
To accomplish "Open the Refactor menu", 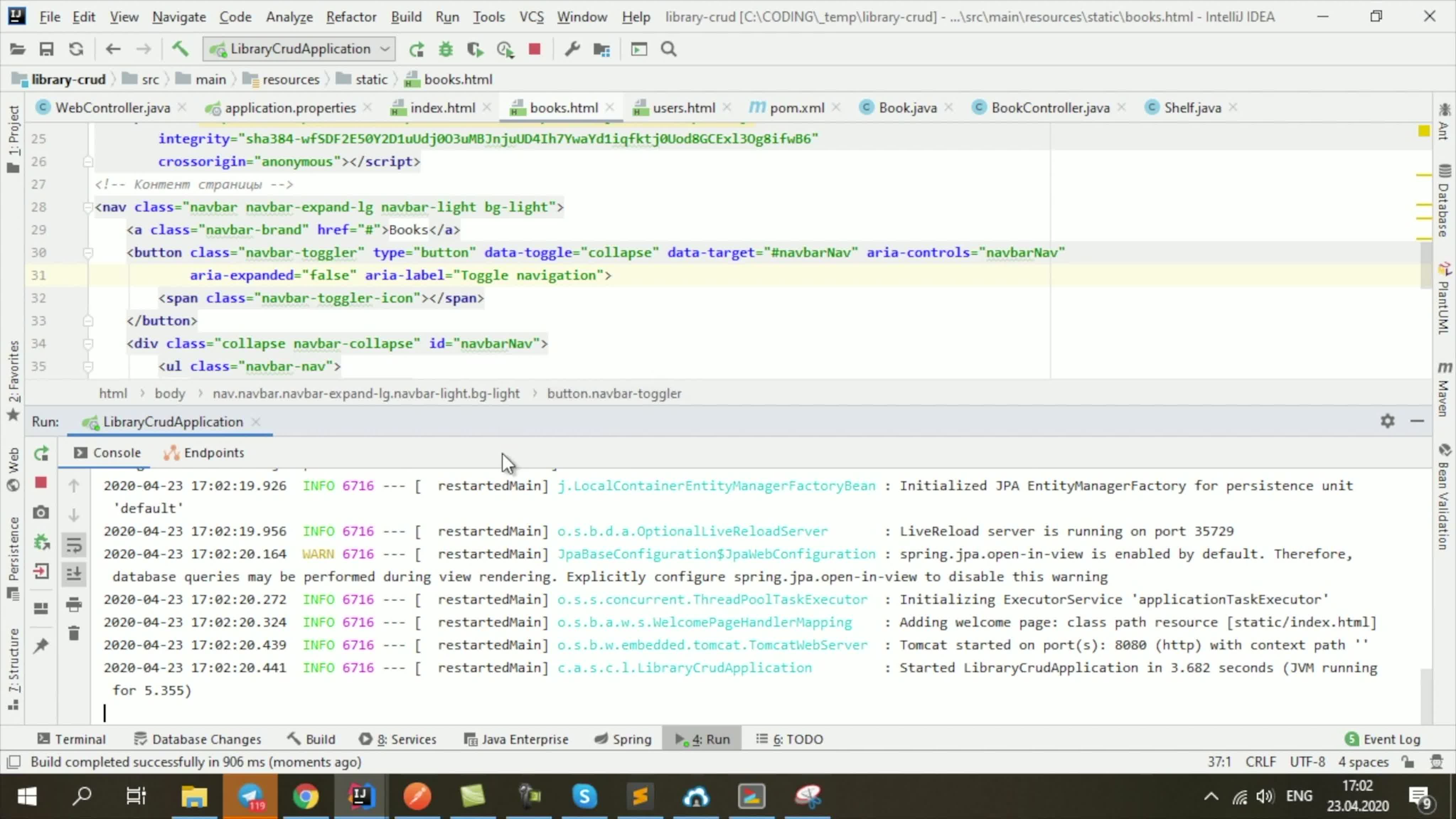I will click(x=351, y=17).
